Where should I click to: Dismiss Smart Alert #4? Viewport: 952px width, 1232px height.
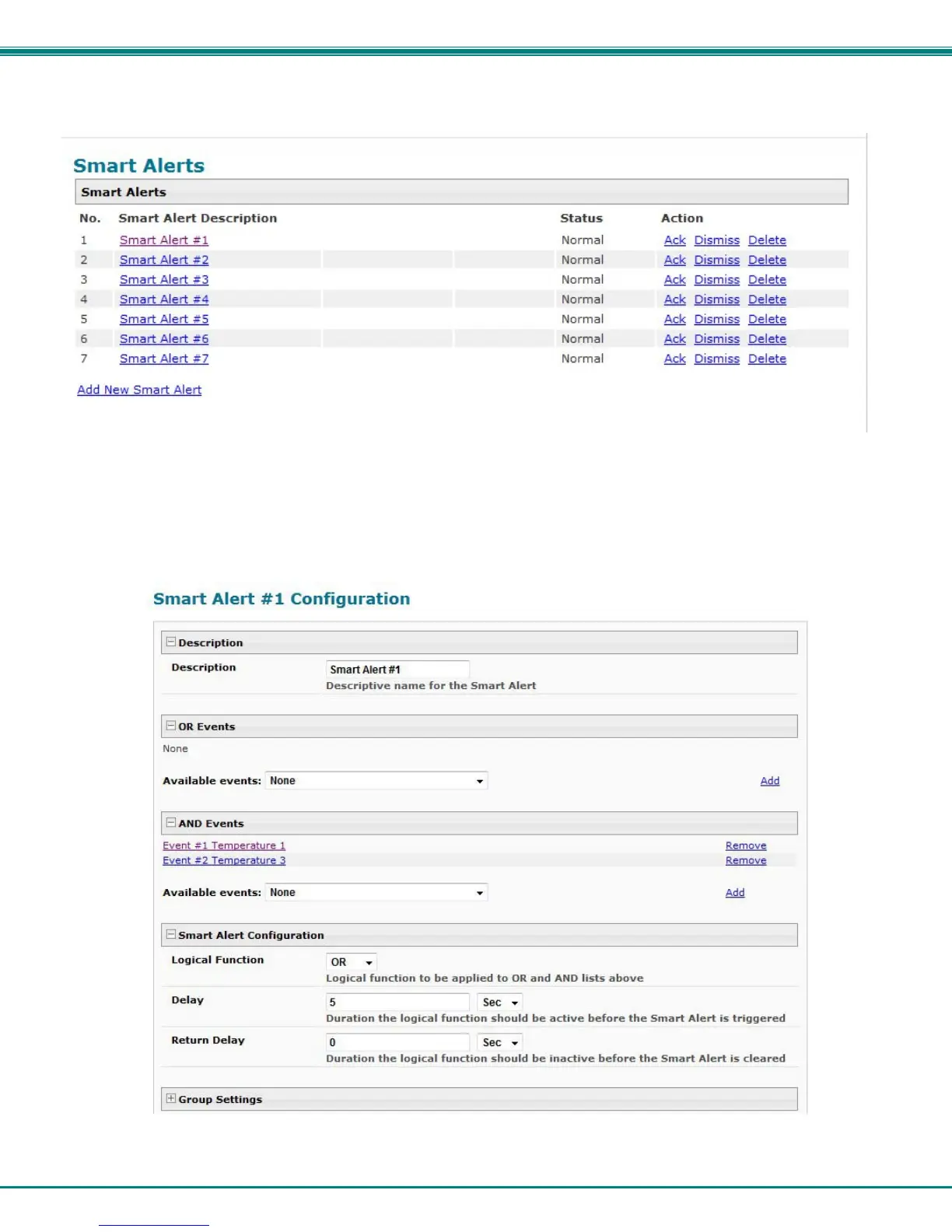click(717, 299)
